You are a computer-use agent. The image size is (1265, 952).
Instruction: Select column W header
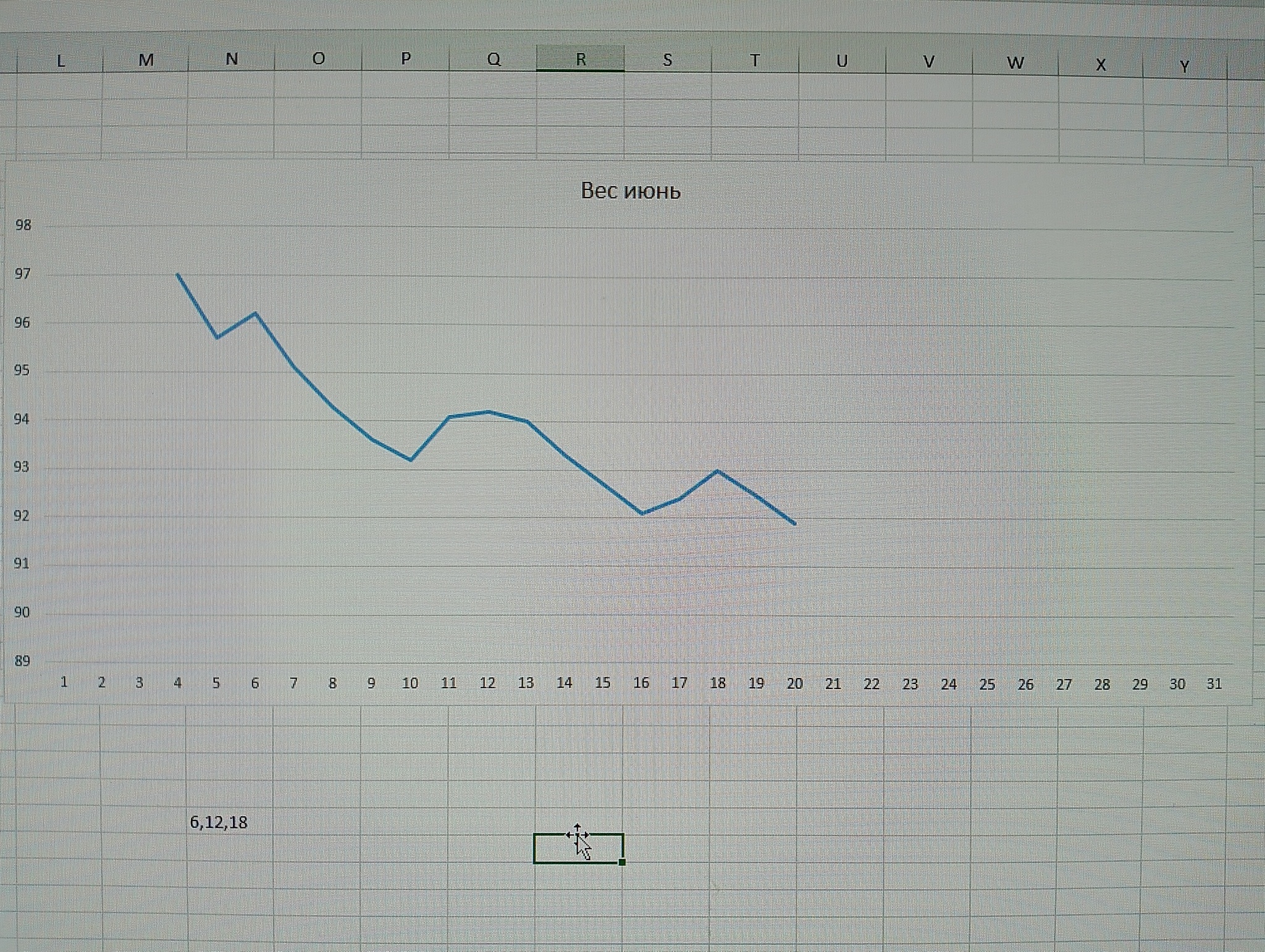pyautogui.click(x=1015, y=63)
